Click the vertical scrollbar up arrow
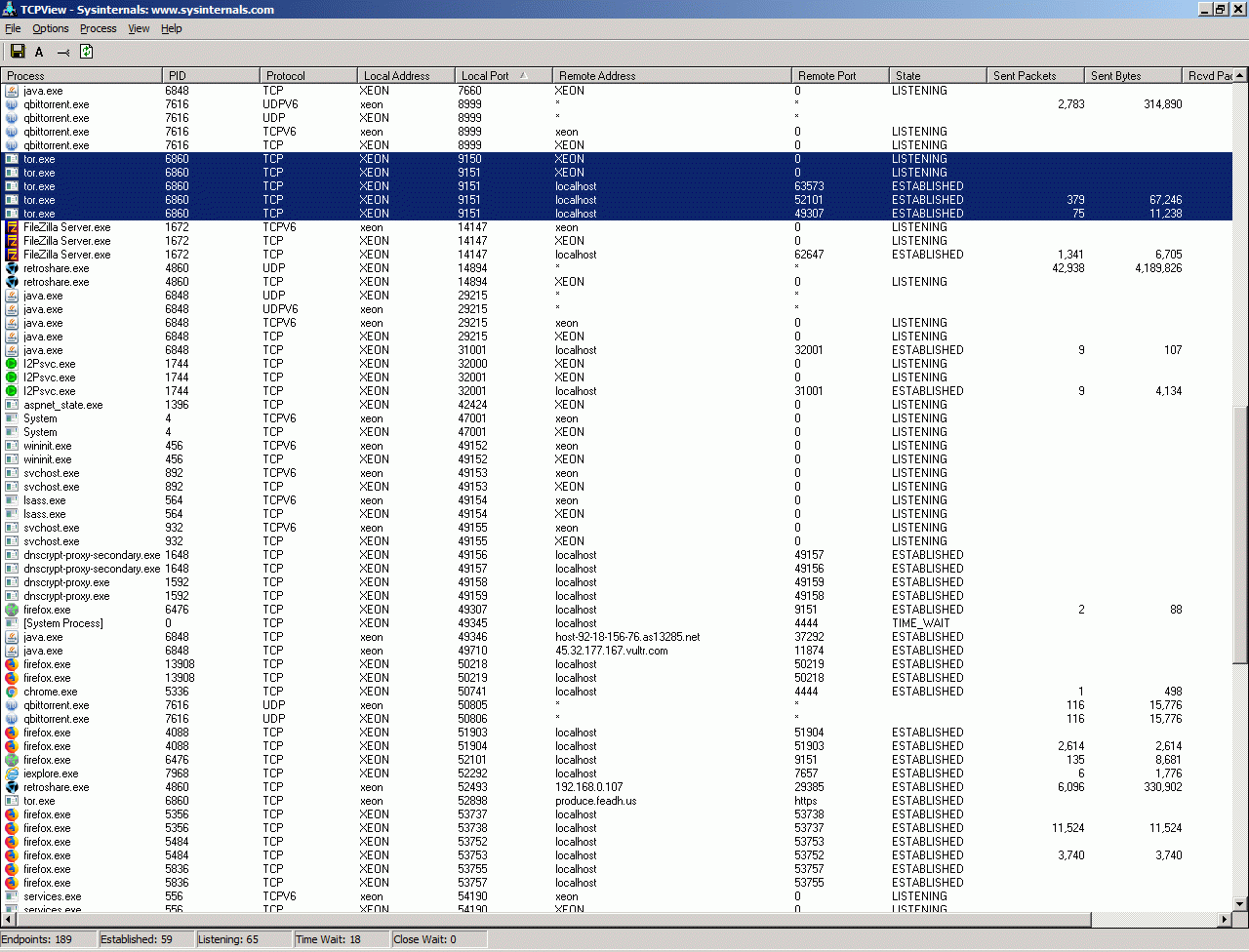This screenshot has height=952, width=1249. (1240, 76)
